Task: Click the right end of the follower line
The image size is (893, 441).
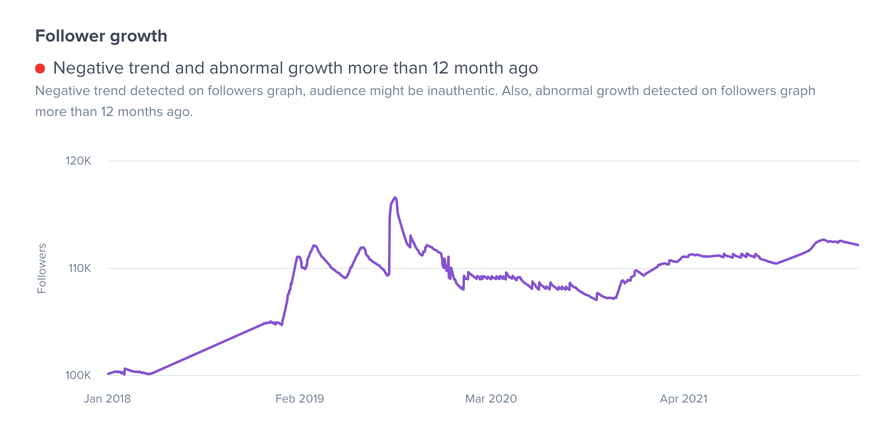Action: (857, 245)
